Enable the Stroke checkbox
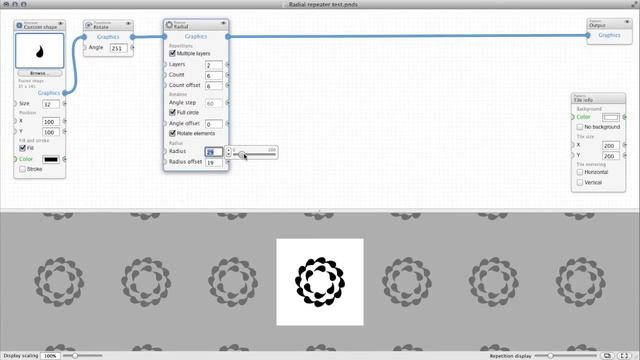This screenshot has height=360, width=640. 22,169
